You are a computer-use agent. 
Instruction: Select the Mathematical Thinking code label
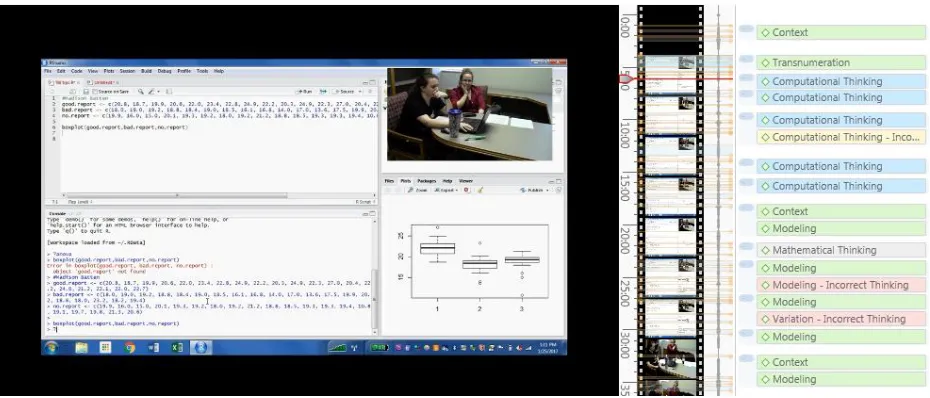coord(840,250)
